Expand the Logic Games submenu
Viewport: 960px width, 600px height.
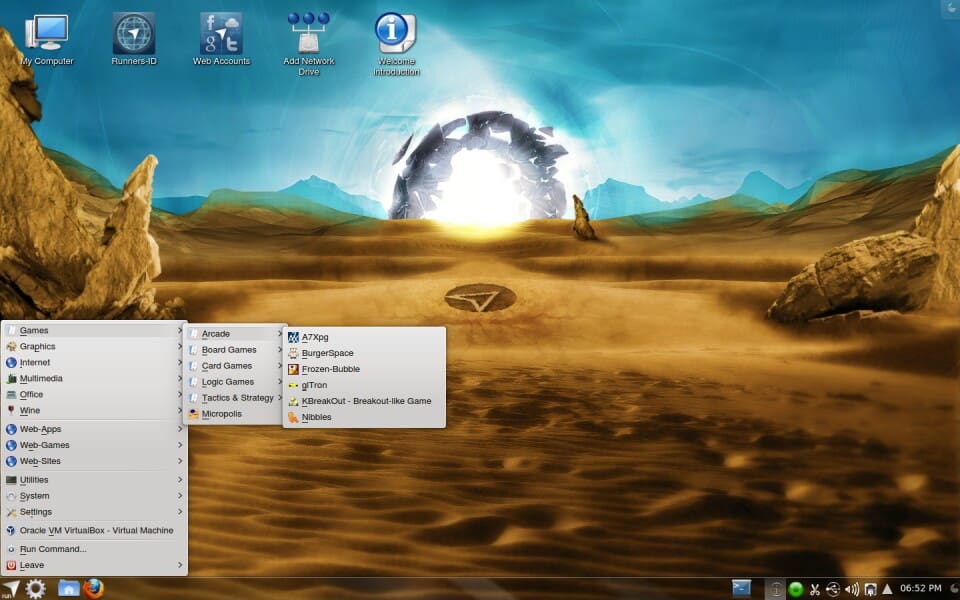point(236,381)
